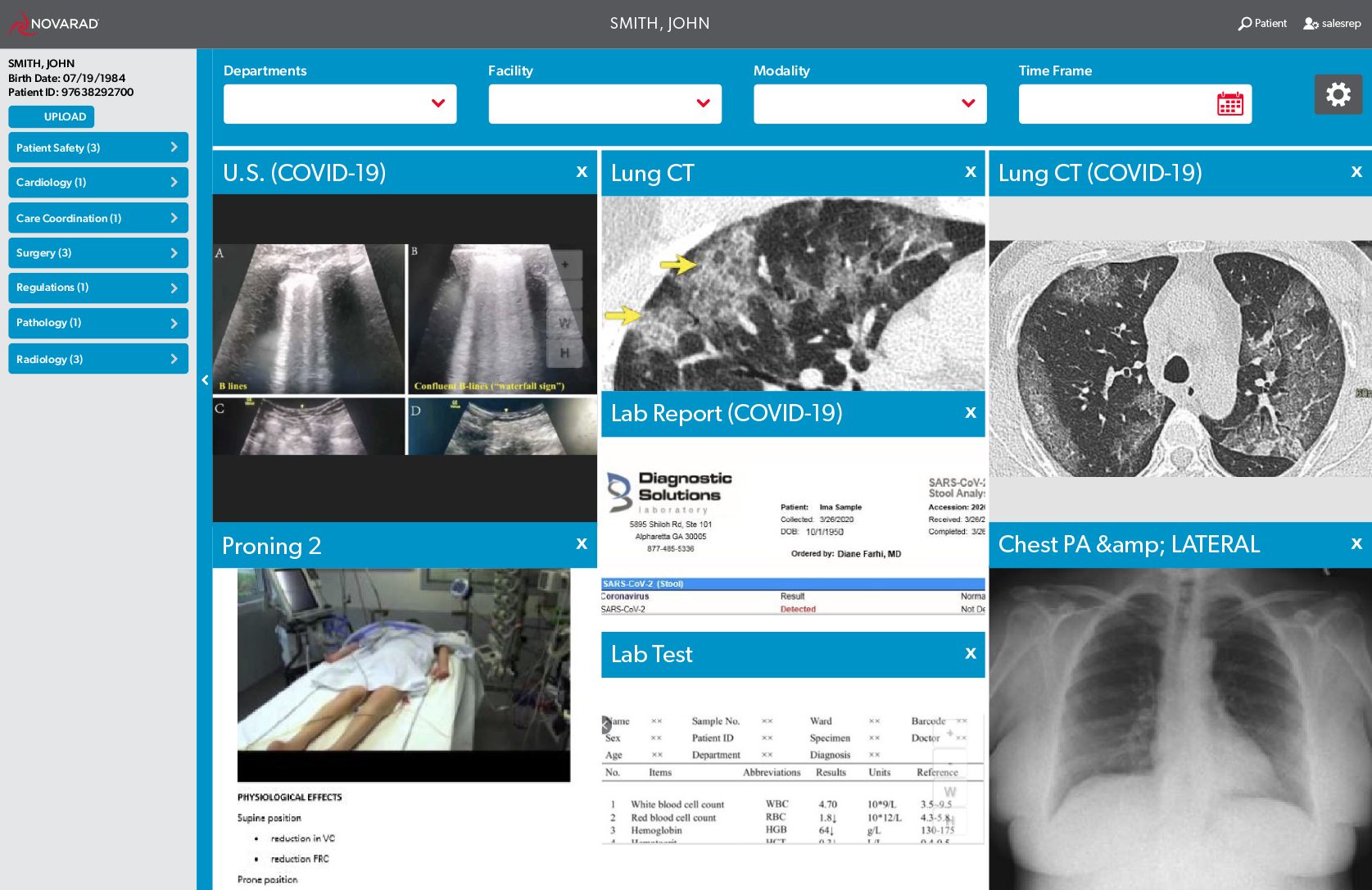Open the Lung CT (COVID-19) scan image
The width and height of the screenshot is (1372, 890).
pos(1180,358)
